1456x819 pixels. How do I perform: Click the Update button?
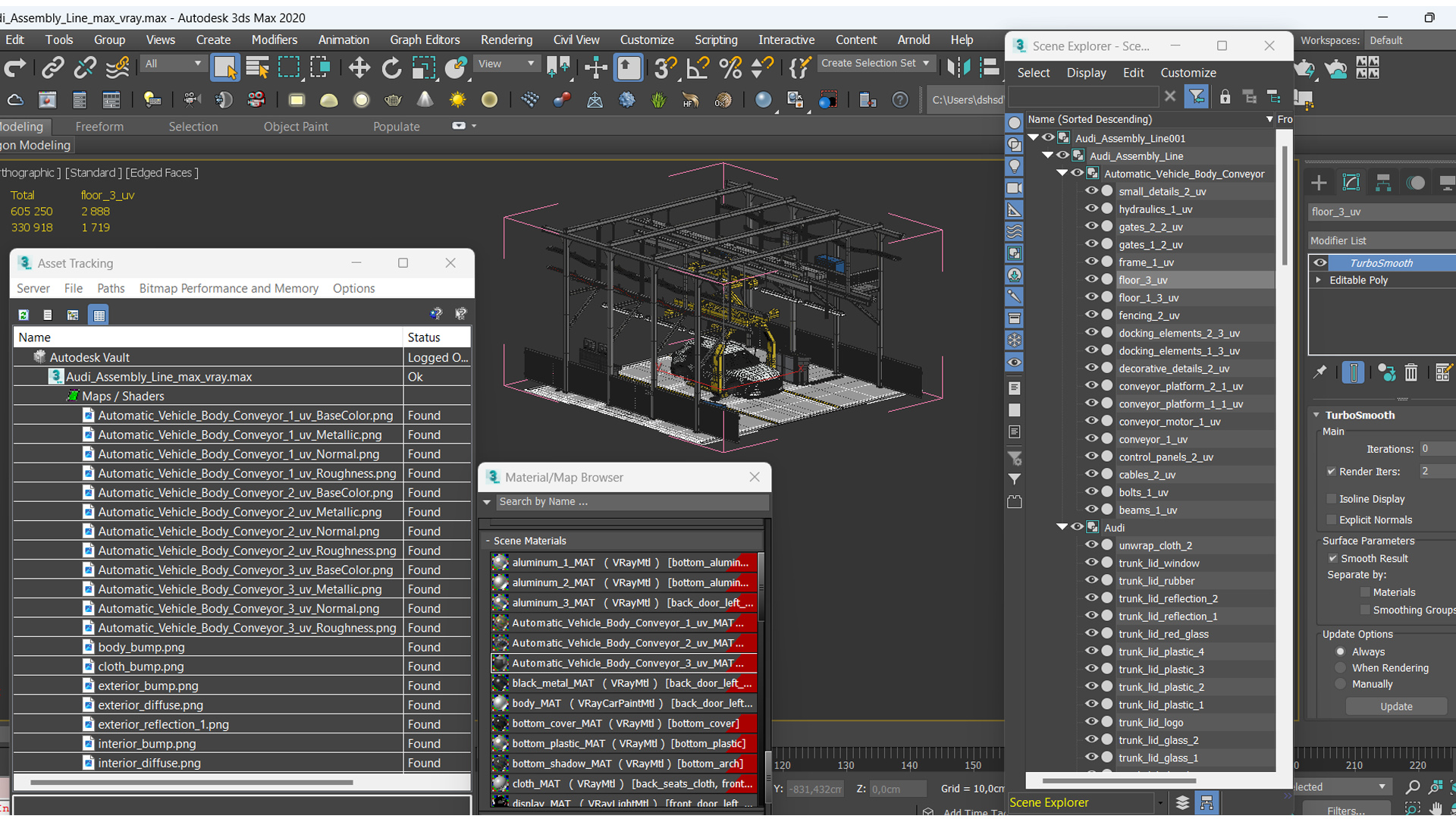coord(1396,706)
